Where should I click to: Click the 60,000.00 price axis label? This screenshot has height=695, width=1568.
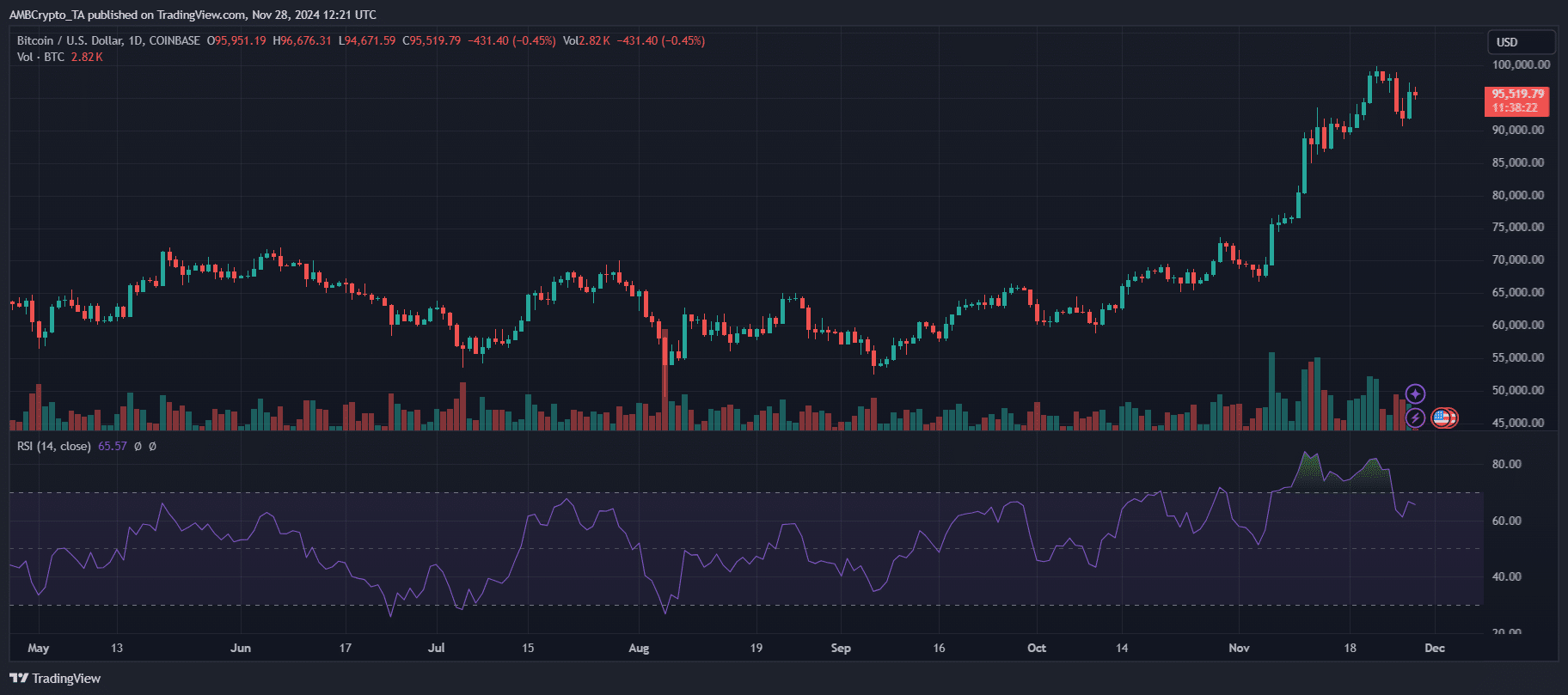point(1517,325)
